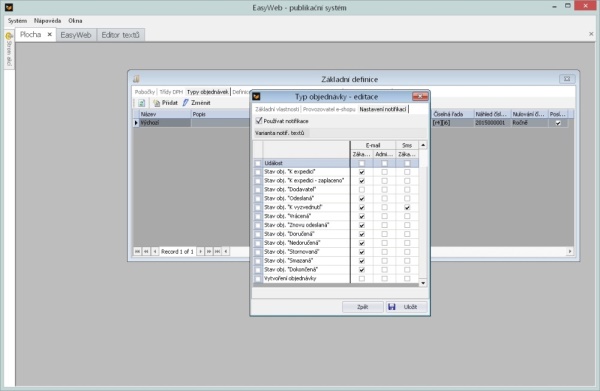
Task: Open the Provozovatel e-shopu tab
Action: [x=329, y=109]
